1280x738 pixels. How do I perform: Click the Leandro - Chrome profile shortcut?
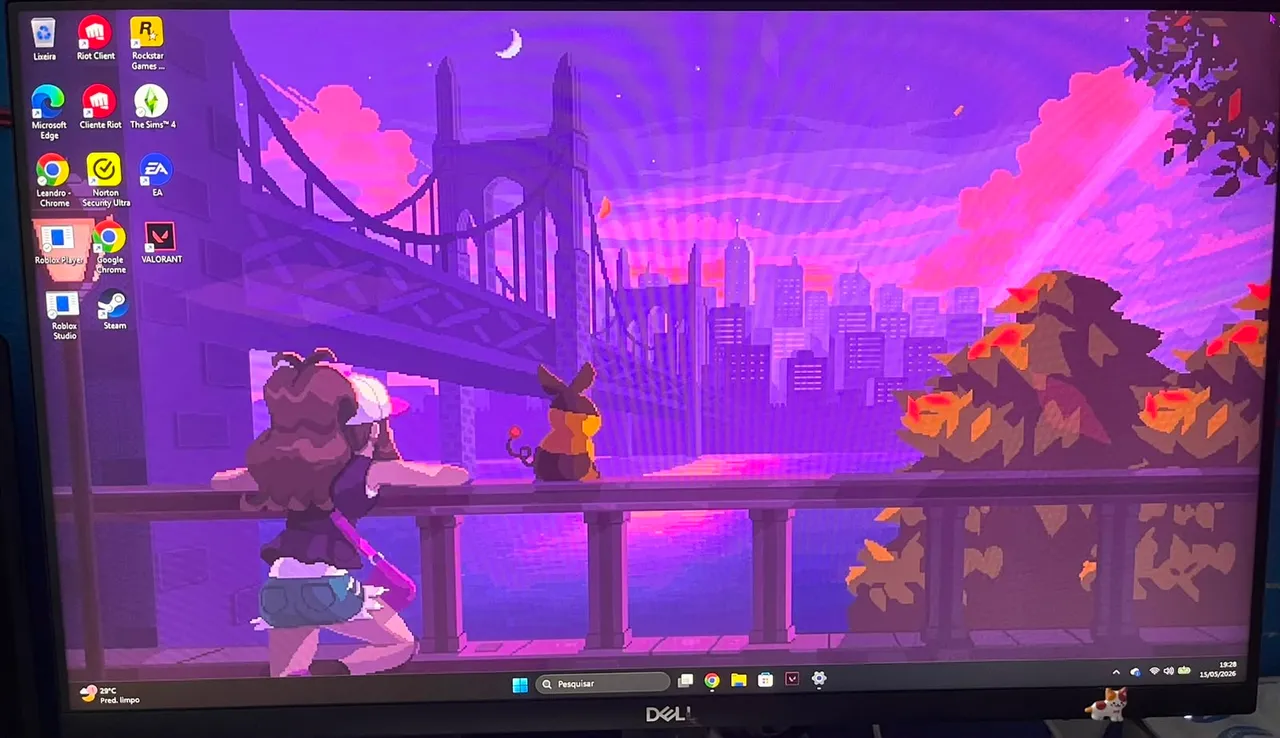pos(54,181)
